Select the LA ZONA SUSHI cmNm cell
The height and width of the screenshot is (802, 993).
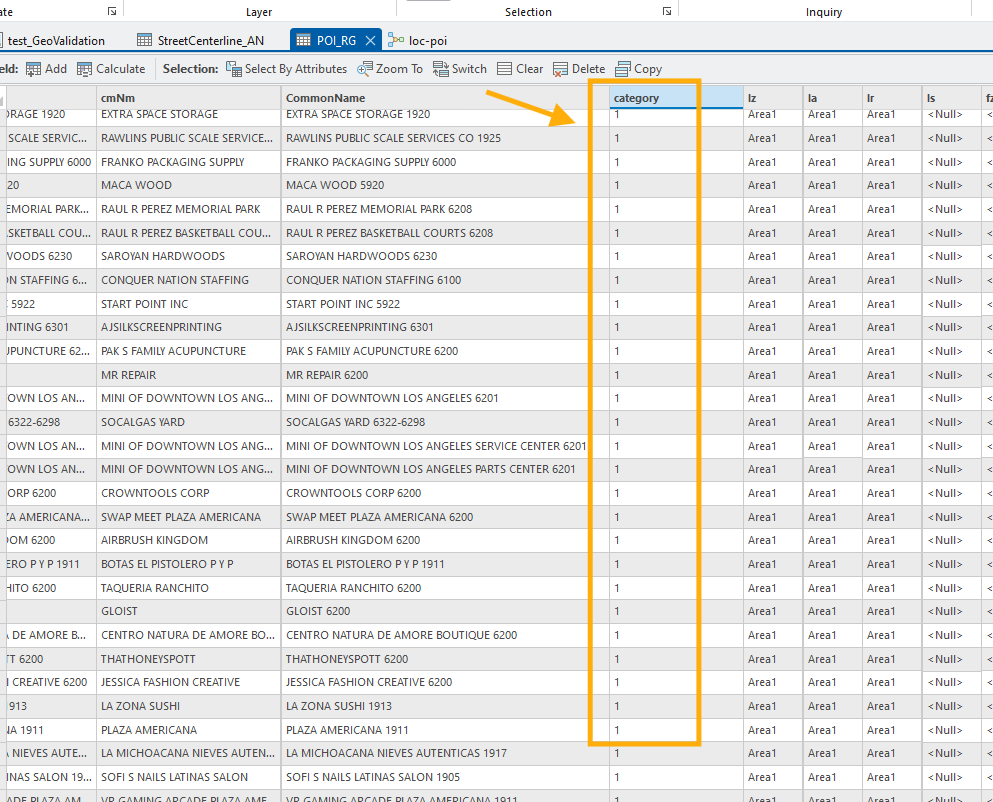[x=140, y=706]
